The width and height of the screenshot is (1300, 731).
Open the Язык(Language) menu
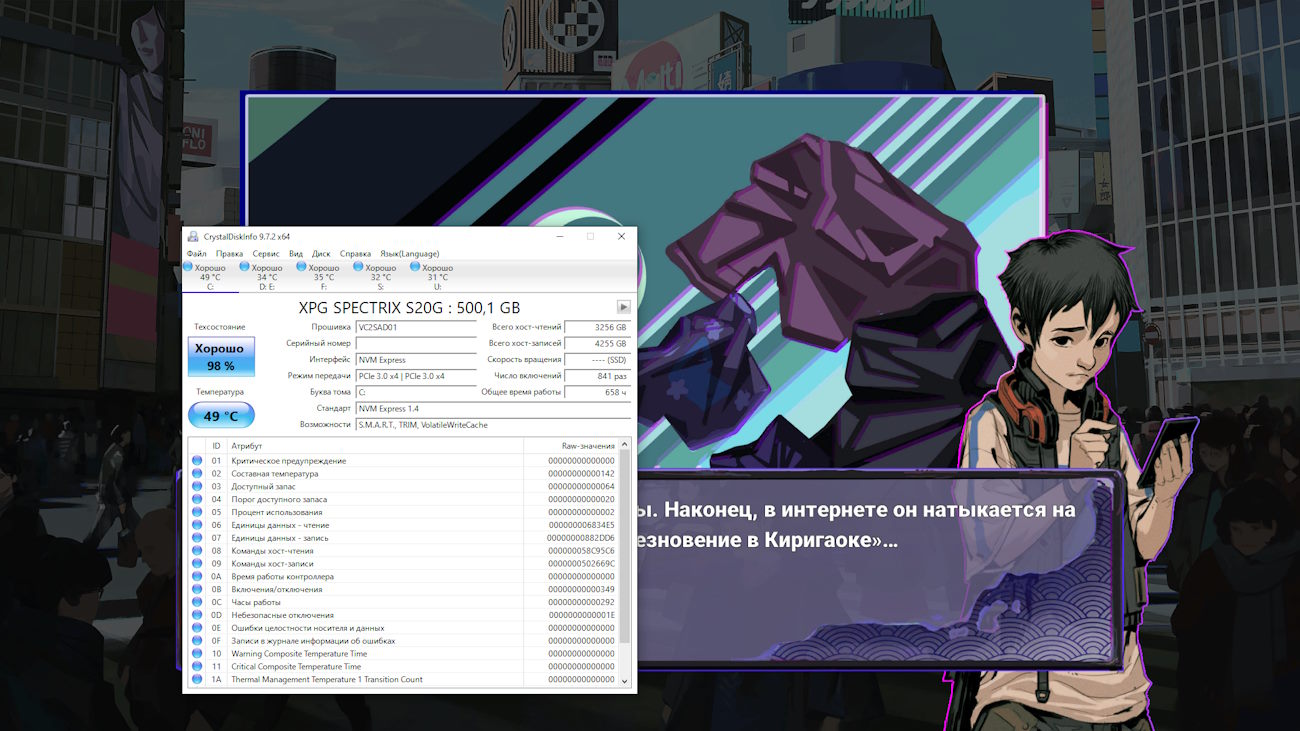[409, 254]
